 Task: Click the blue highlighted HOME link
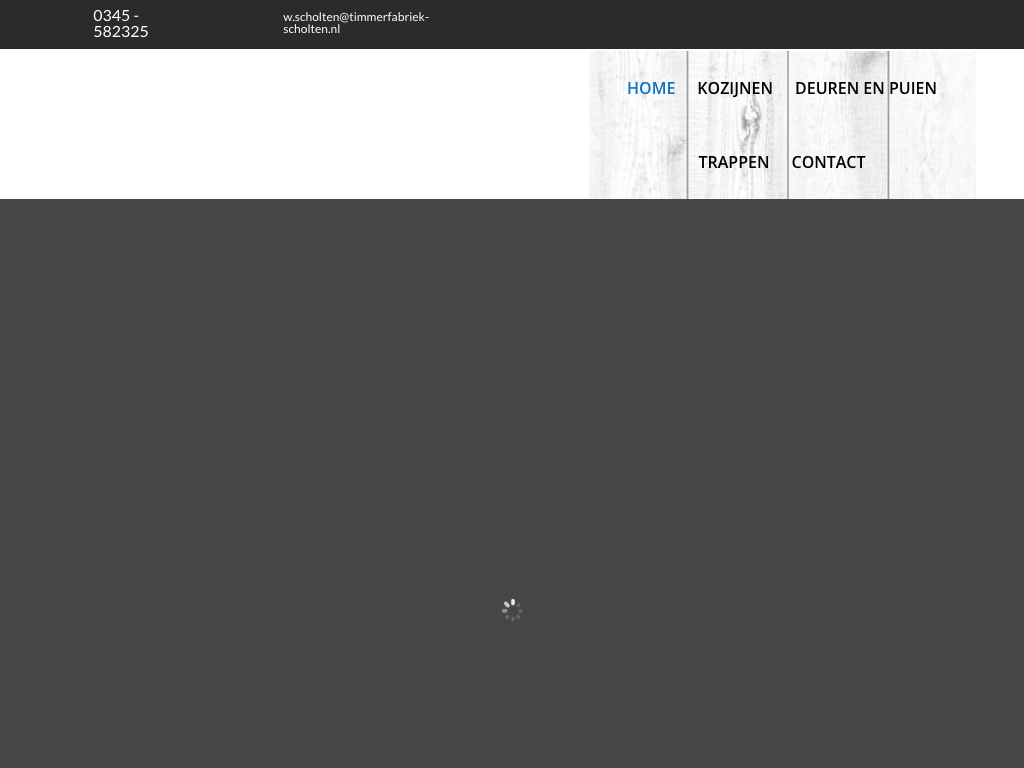tap(651, 88)
